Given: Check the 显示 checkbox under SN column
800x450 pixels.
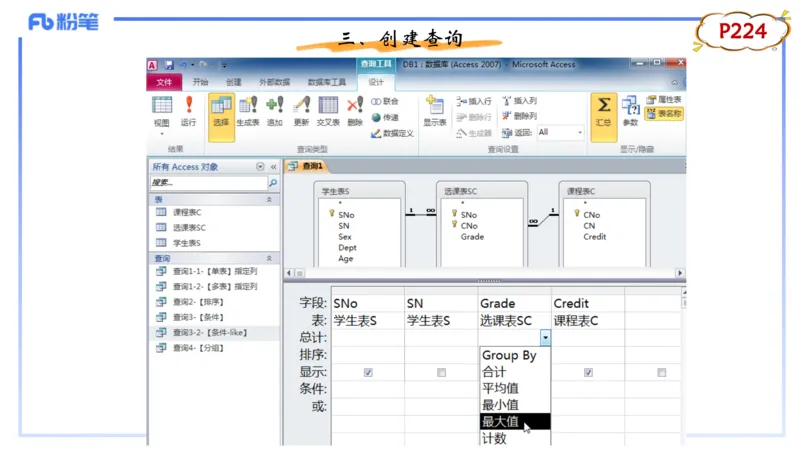Looking at the screenshot, I should pyautogui.click(x=441, y=372).
